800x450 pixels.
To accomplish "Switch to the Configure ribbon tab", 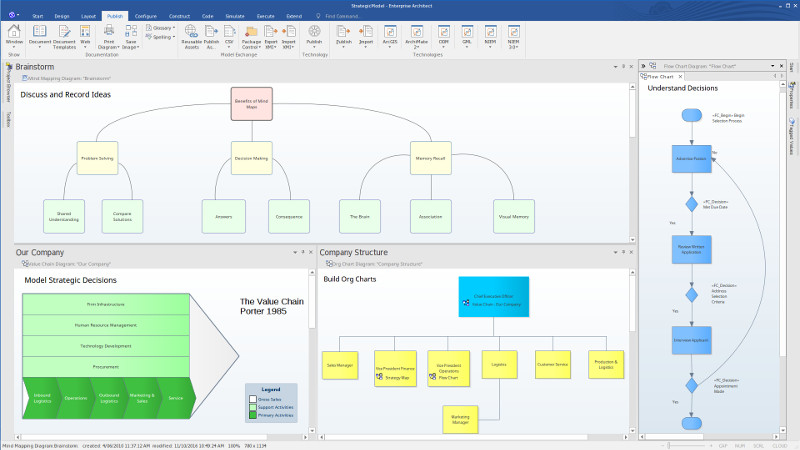I will 146,17.
